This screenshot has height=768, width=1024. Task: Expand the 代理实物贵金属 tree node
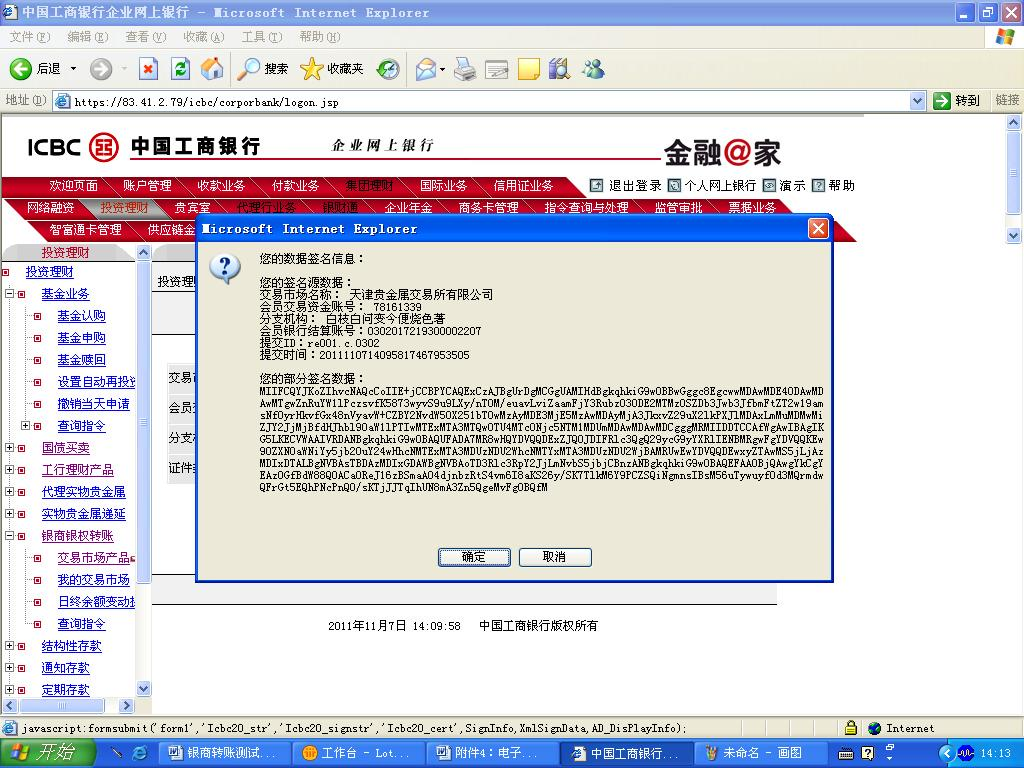10,492
